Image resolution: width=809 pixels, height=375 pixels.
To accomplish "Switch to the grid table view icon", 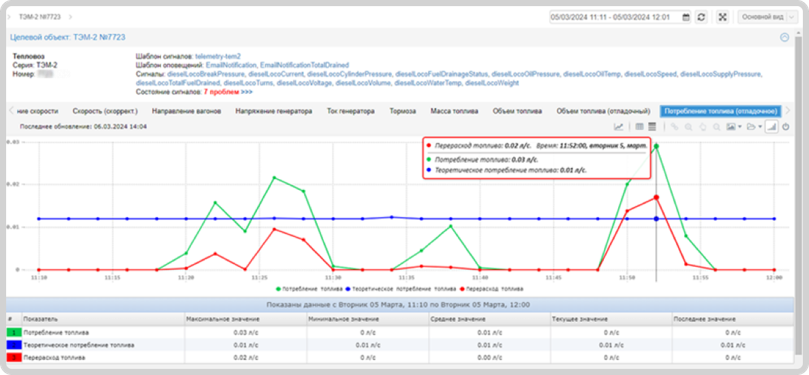I will pyautogui.click(x=639, y=126).
